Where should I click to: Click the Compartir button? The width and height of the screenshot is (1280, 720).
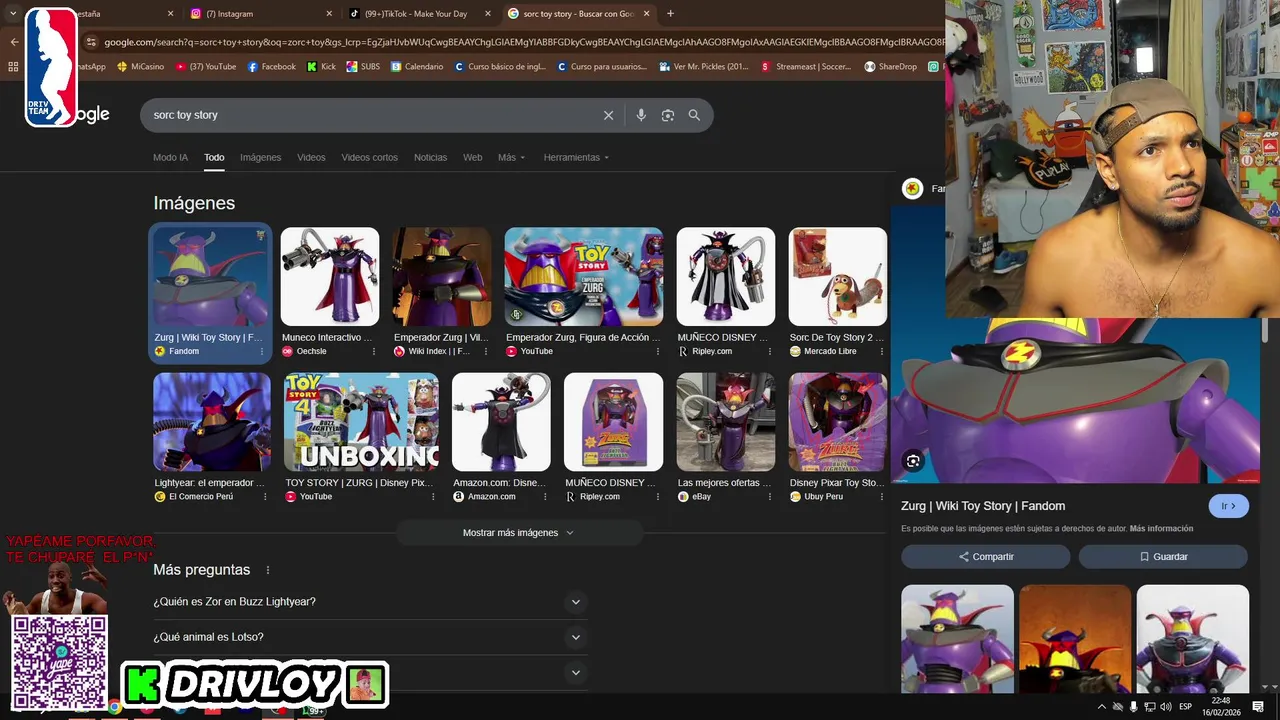(x=985, y=557)
